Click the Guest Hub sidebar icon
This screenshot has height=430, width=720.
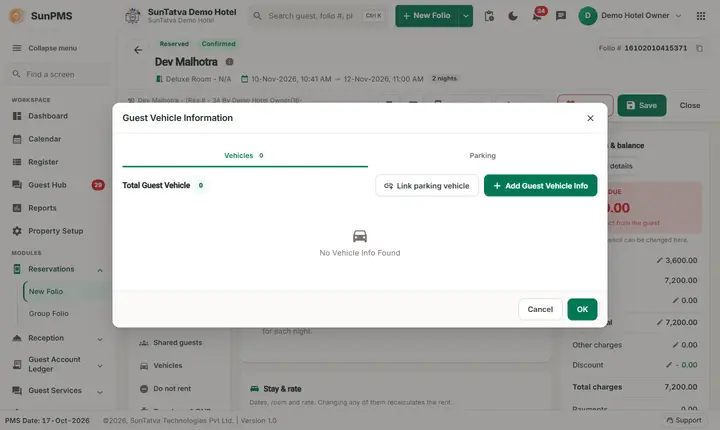point(17,185)
